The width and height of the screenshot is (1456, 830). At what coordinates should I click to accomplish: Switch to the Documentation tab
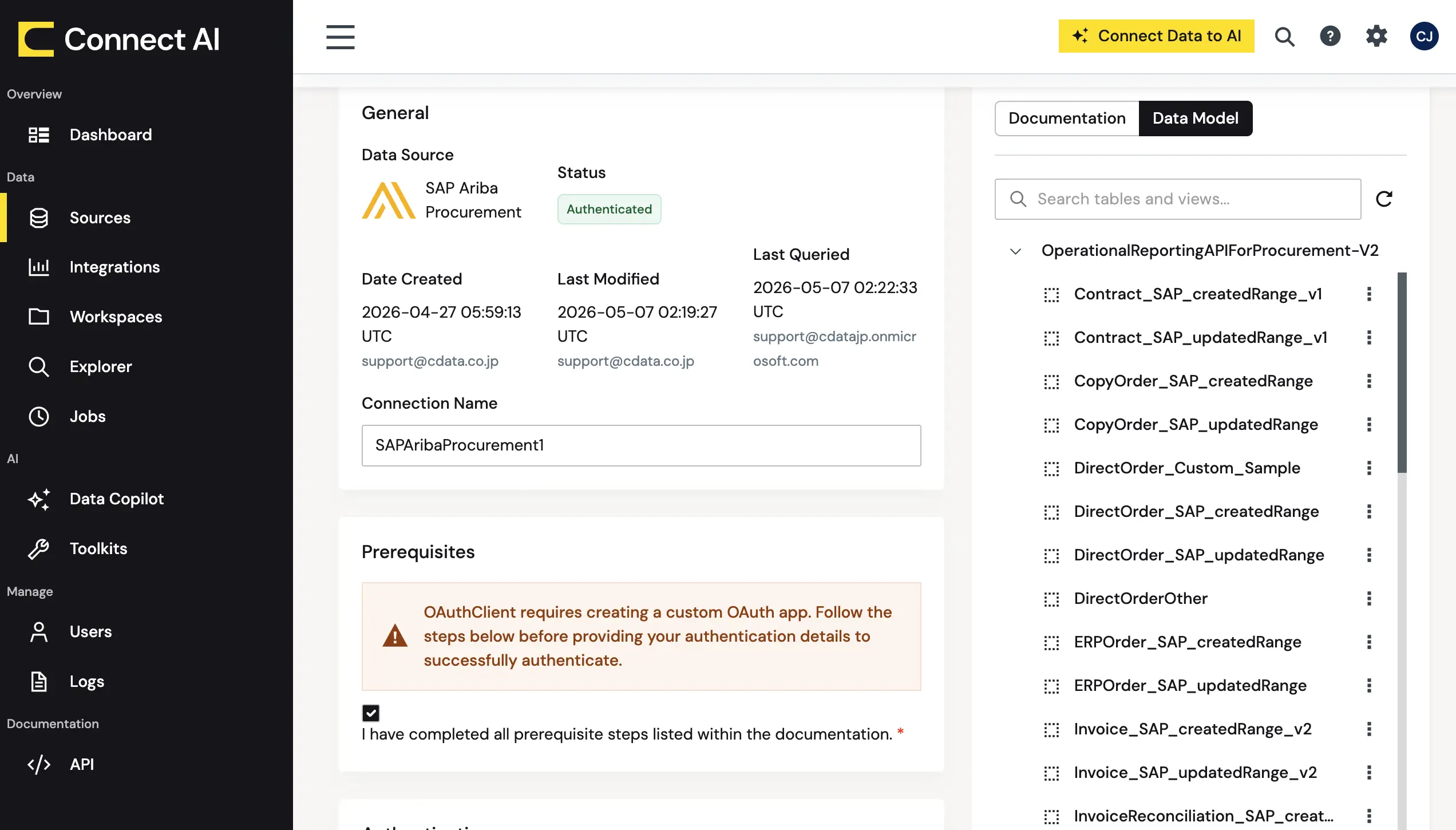tap(1067, 118)
